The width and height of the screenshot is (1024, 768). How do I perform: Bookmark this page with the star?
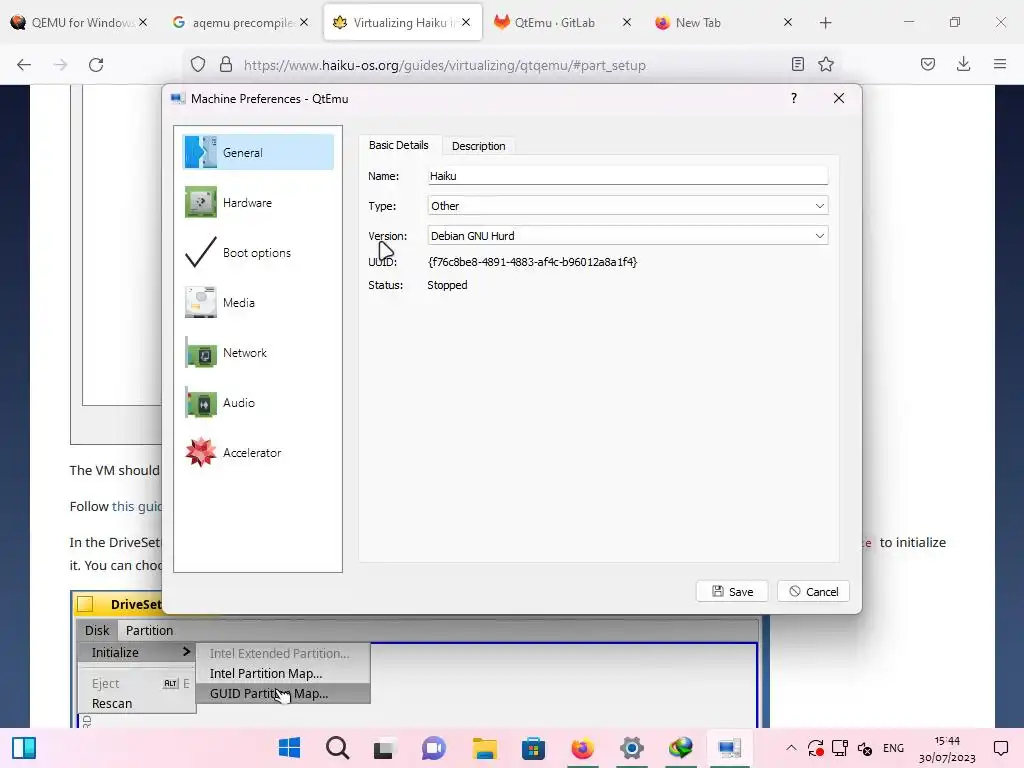(x=826, y=64)
